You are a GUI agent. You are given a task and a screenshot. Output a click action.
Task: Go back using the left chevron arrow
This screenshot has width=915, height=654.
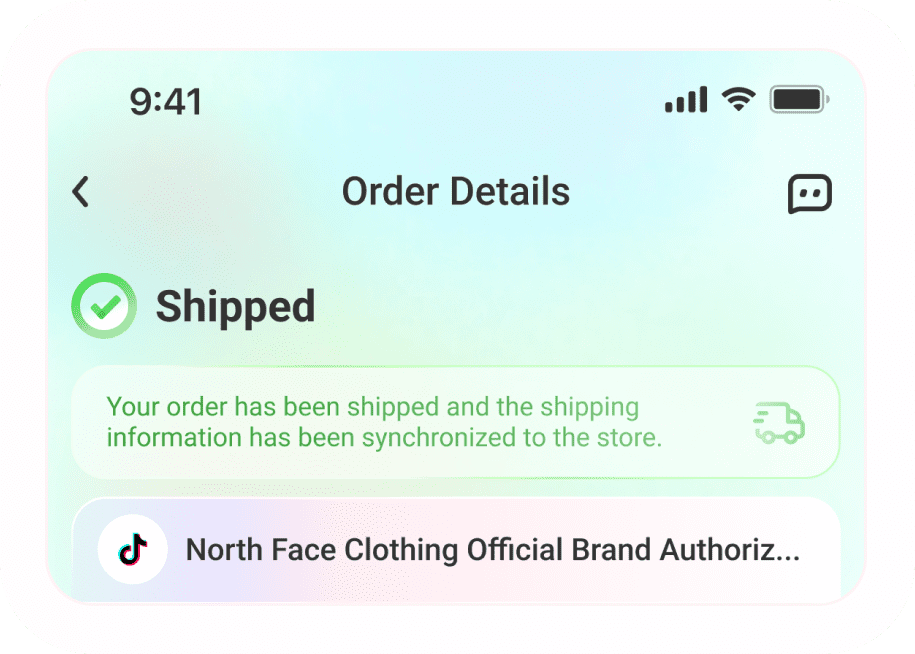pyautogui.click(x=81, y=191)
